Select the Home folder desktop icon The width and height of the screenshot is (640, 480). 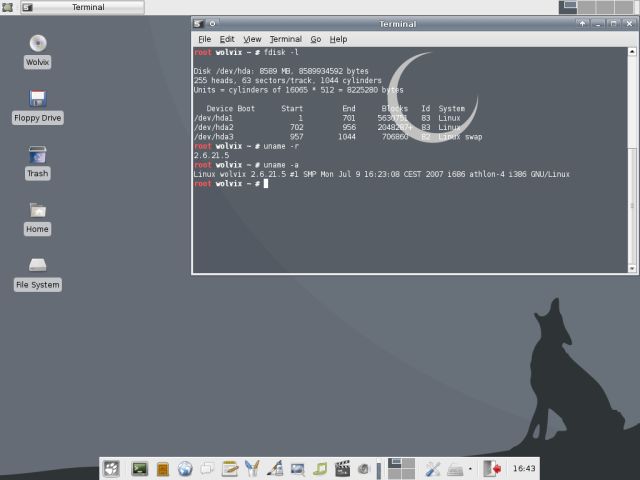[x=38, y=218]
